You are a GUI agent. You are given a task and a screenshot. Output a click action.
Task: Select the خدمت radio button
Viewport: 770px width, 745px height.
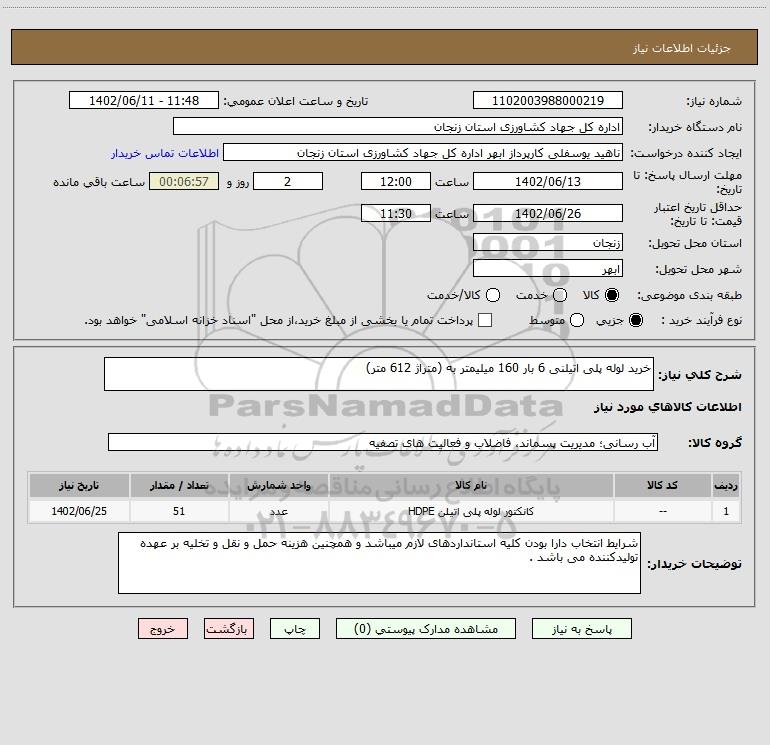tap(560, 295)
